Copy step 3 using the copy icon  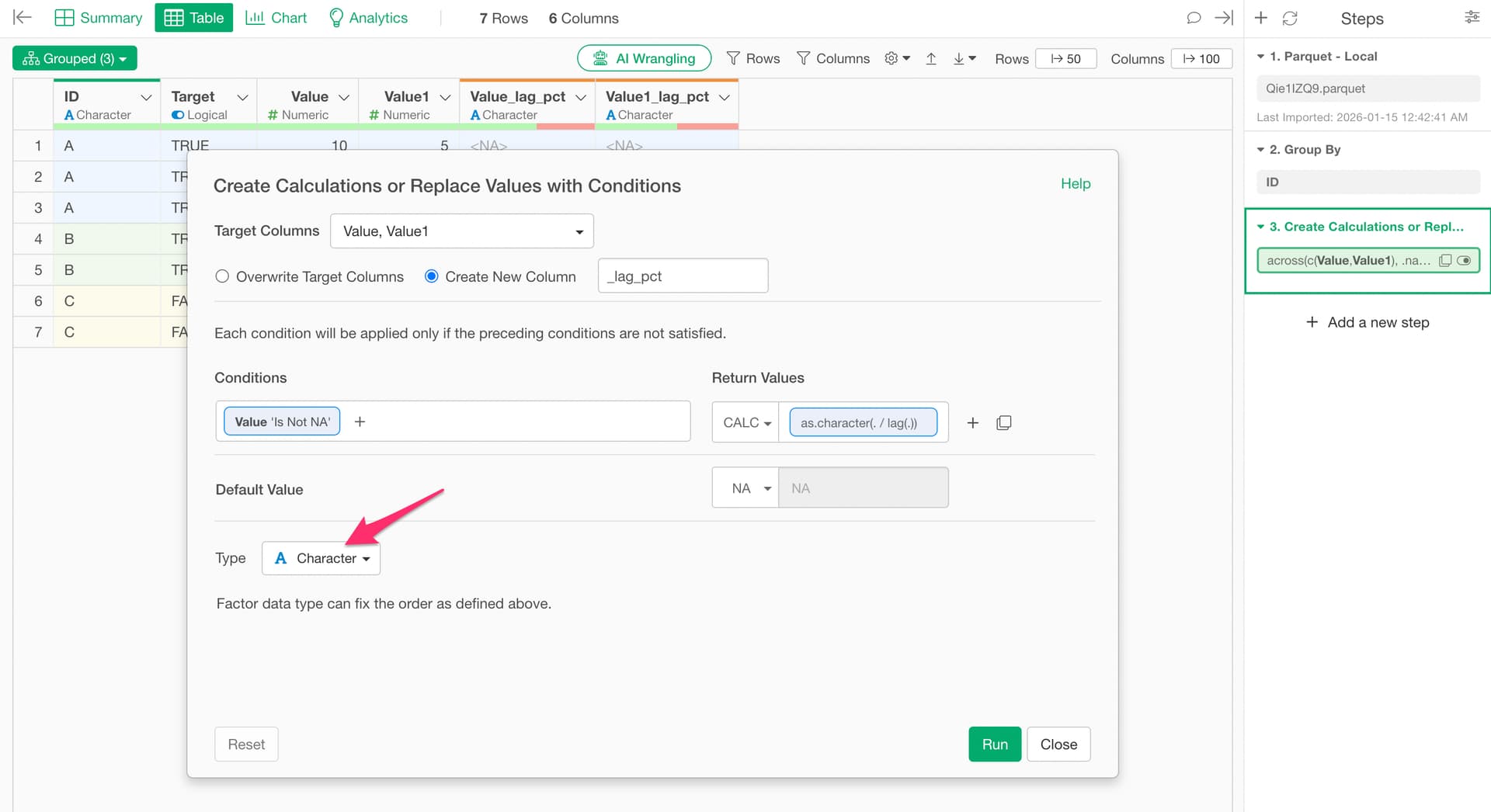(x=1444, y=261)
